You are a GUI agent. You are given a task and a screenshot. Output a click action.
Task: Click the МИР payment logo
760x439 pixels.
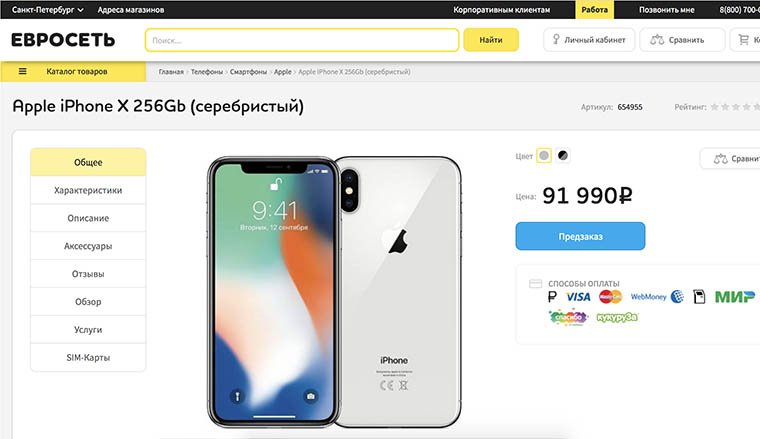click(735, 297)
